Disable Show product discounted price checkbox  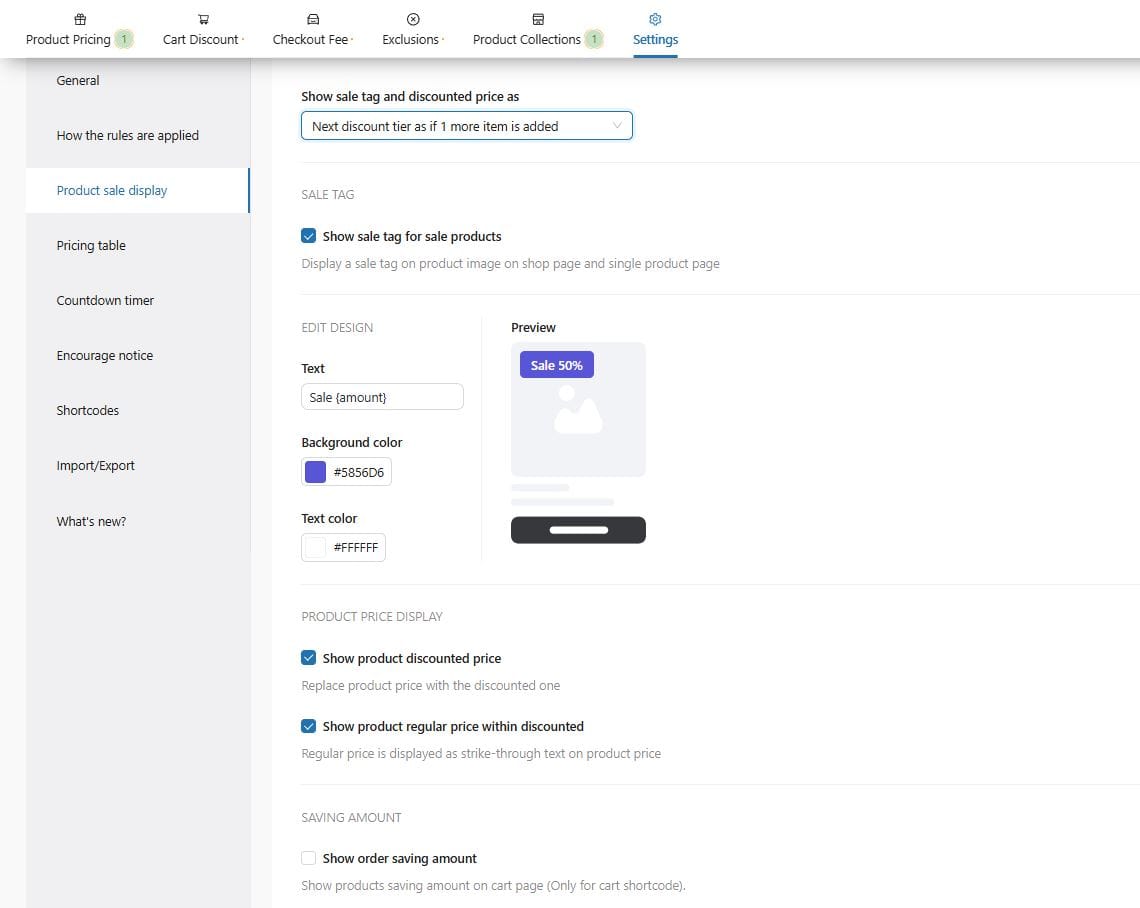(309, 659)
